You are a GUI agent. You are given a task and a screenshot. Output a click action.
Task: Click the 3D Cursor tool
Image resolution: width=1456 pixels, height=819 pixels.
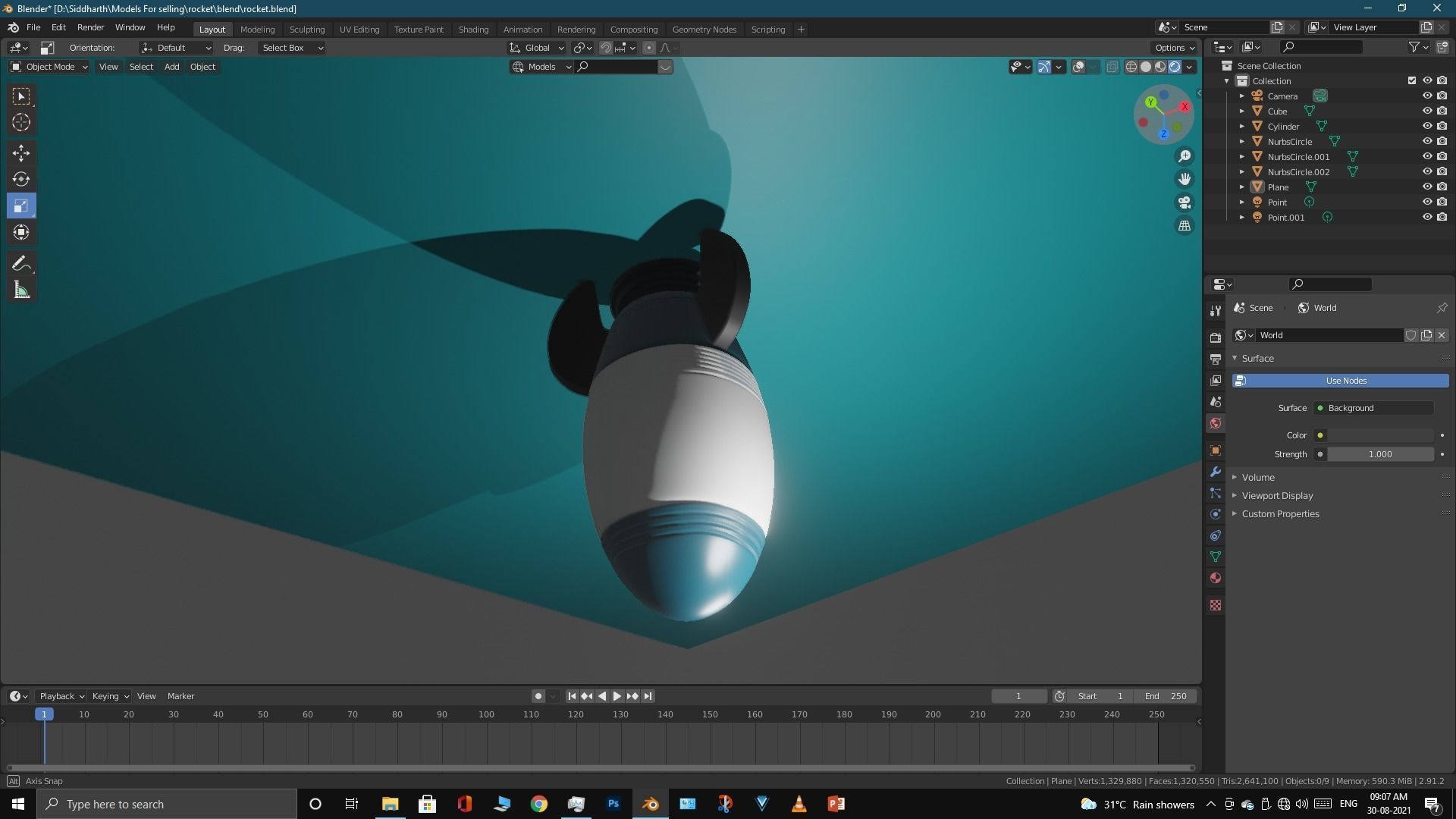coord(21,122)
